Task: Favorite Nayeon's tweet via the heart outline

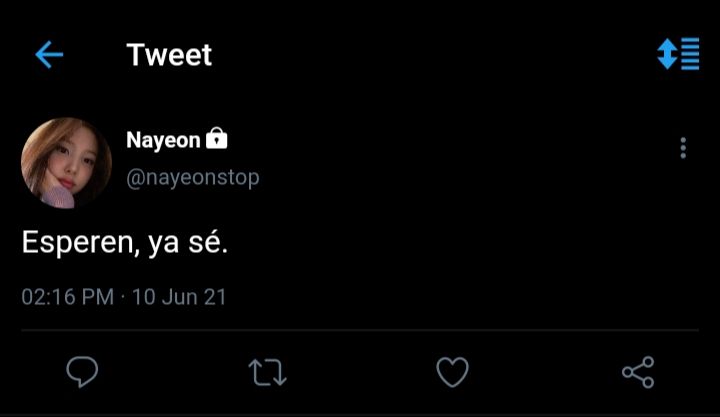Action: pyautogui.click(x=452, y=372)
